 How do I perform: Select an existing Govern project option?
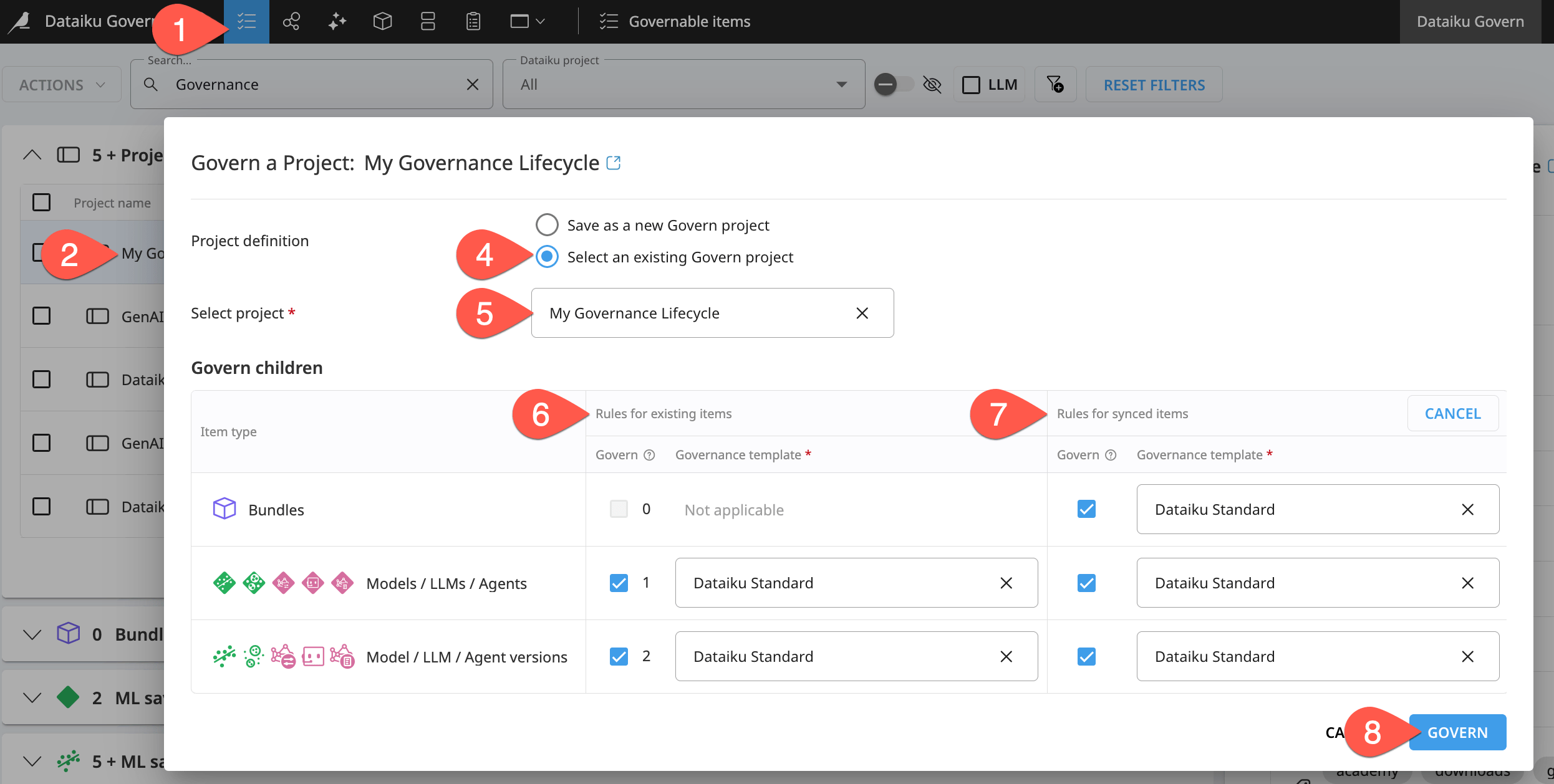pyautogui.click(x=547, y=257)
